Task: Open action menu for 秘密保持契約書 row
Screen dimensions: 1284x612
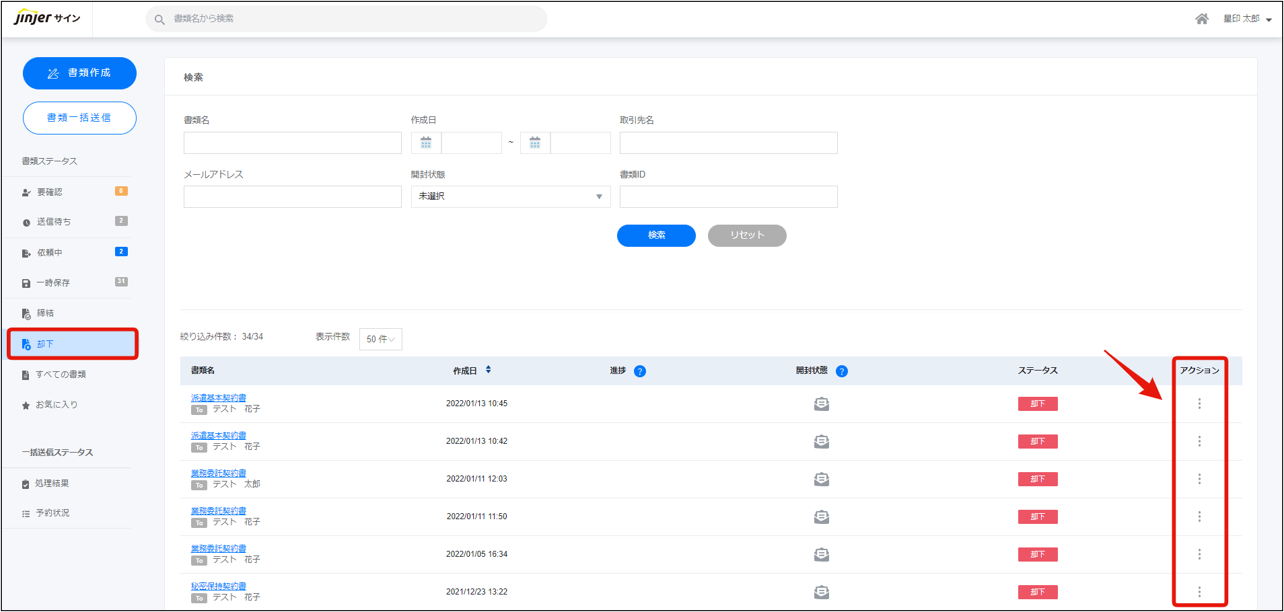Action: tap(1199, 592)
